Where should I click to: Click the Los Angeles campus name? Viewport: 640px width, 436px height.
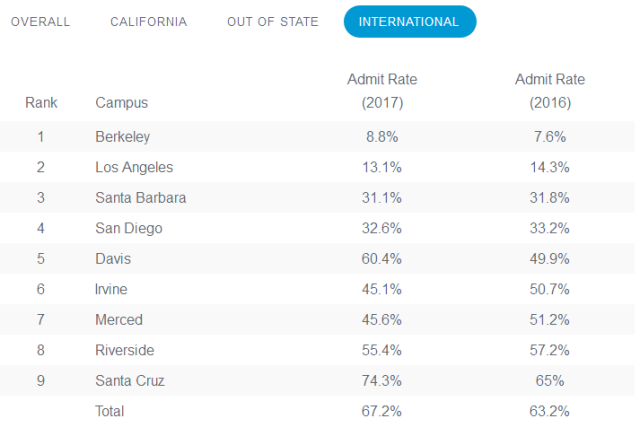pyautogui.click(x=134, y=167)
